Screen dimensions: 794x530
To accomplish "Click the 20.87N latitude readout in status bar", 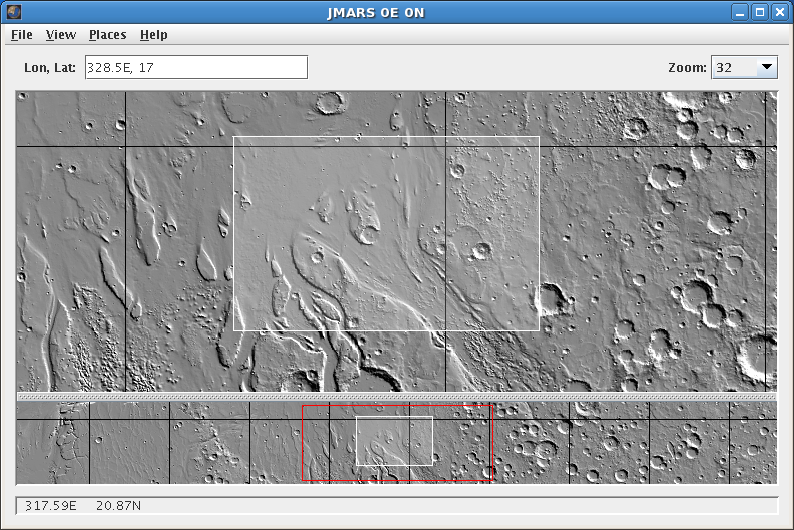I will tap(118, 506).
